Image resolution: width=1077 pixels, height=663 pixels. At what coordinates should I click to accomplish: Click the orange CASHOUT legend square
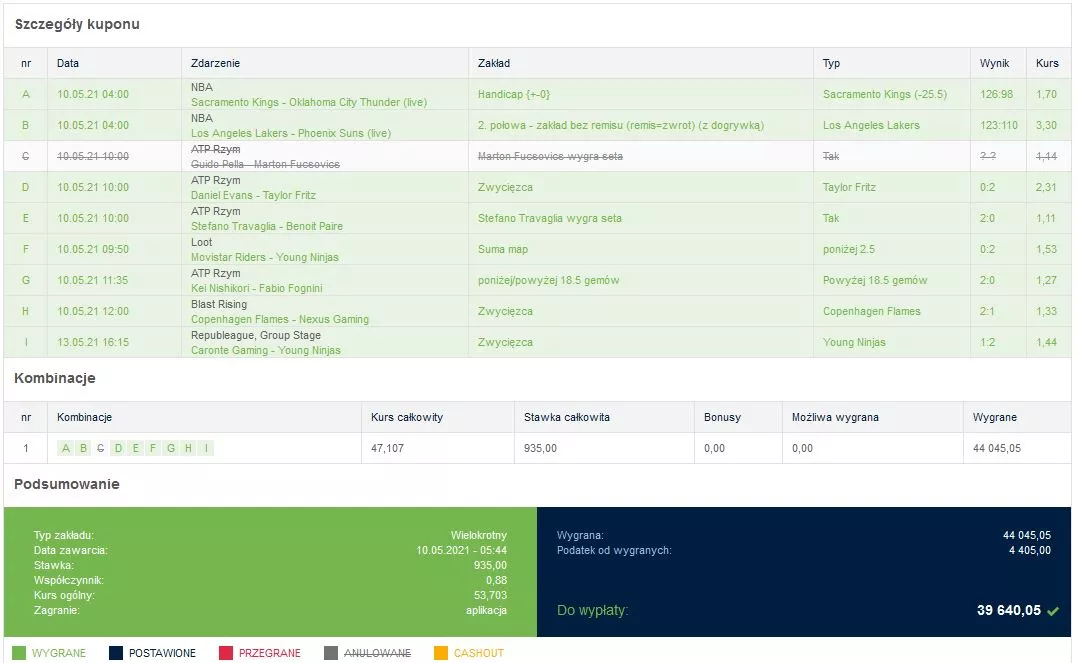point(441,653)
